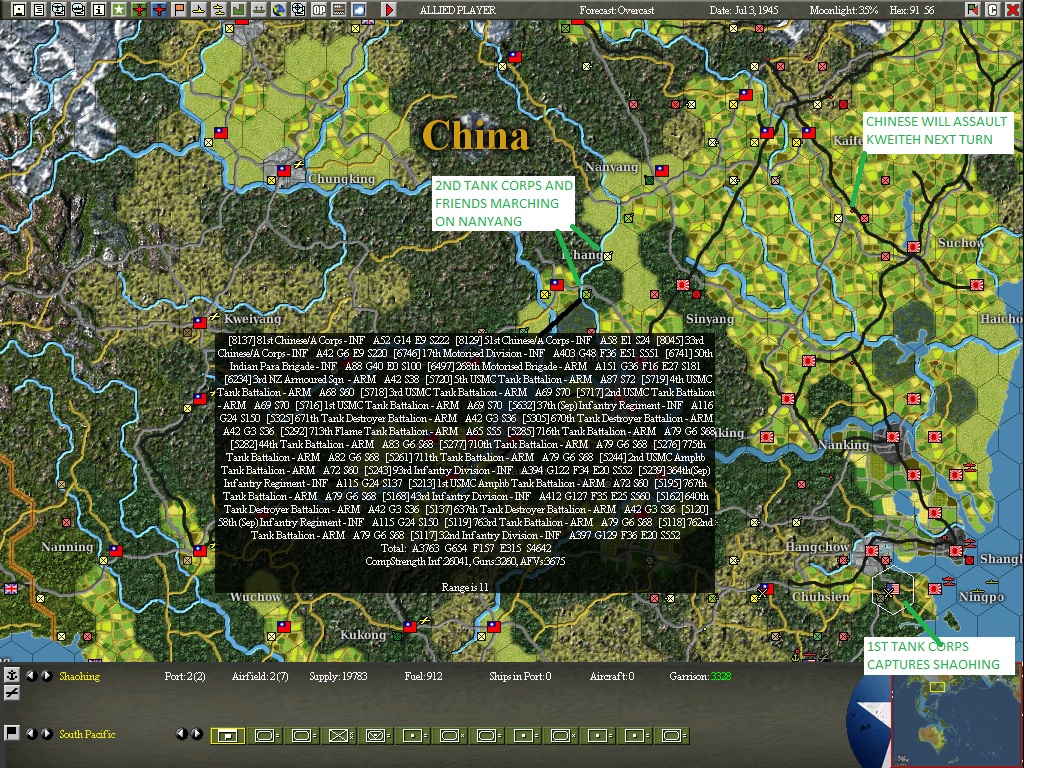This screenshot has height=768, width=1037.
Task: Click the 'Fuel: 912' text
Action: (x=423, y=676)
